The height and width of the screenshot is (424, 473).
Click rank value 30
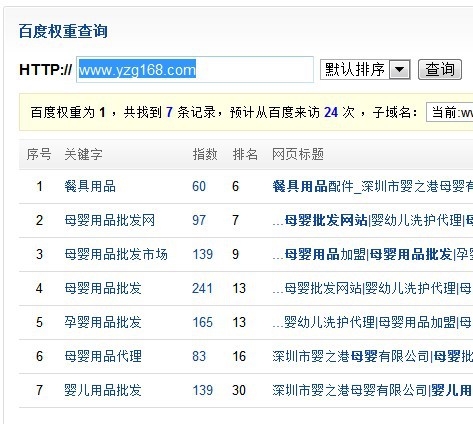click(239, 390)
